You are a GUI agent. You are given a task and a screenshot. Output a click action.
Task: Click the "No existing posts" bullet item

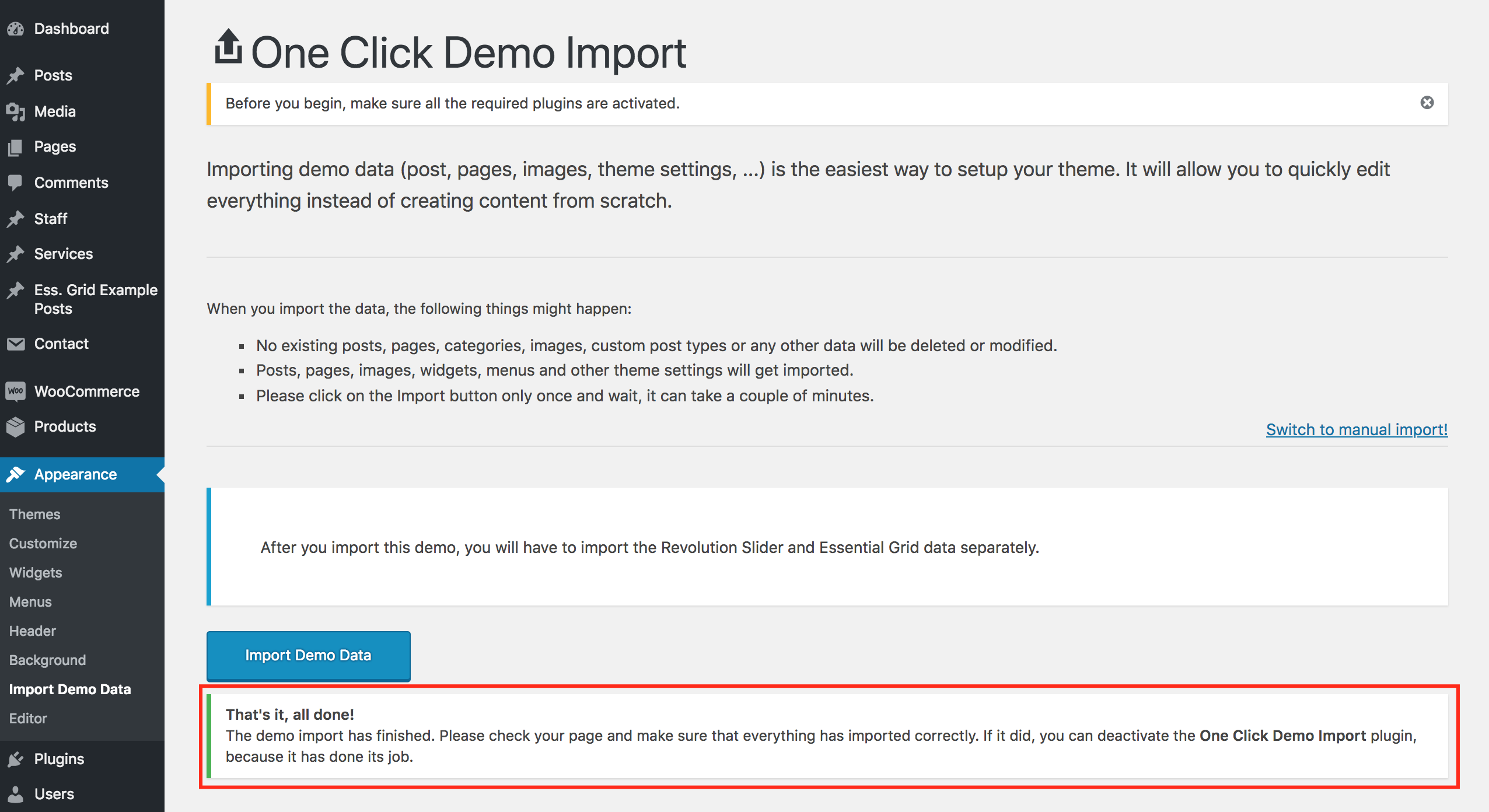click(x=656, y=345)
